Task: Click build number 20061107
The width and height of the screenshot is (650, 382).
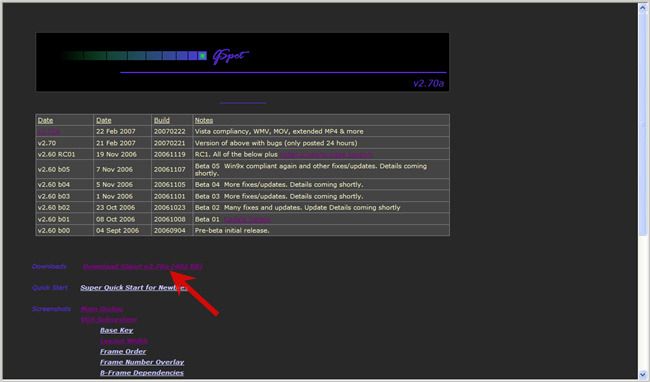Action: (170, 169)
